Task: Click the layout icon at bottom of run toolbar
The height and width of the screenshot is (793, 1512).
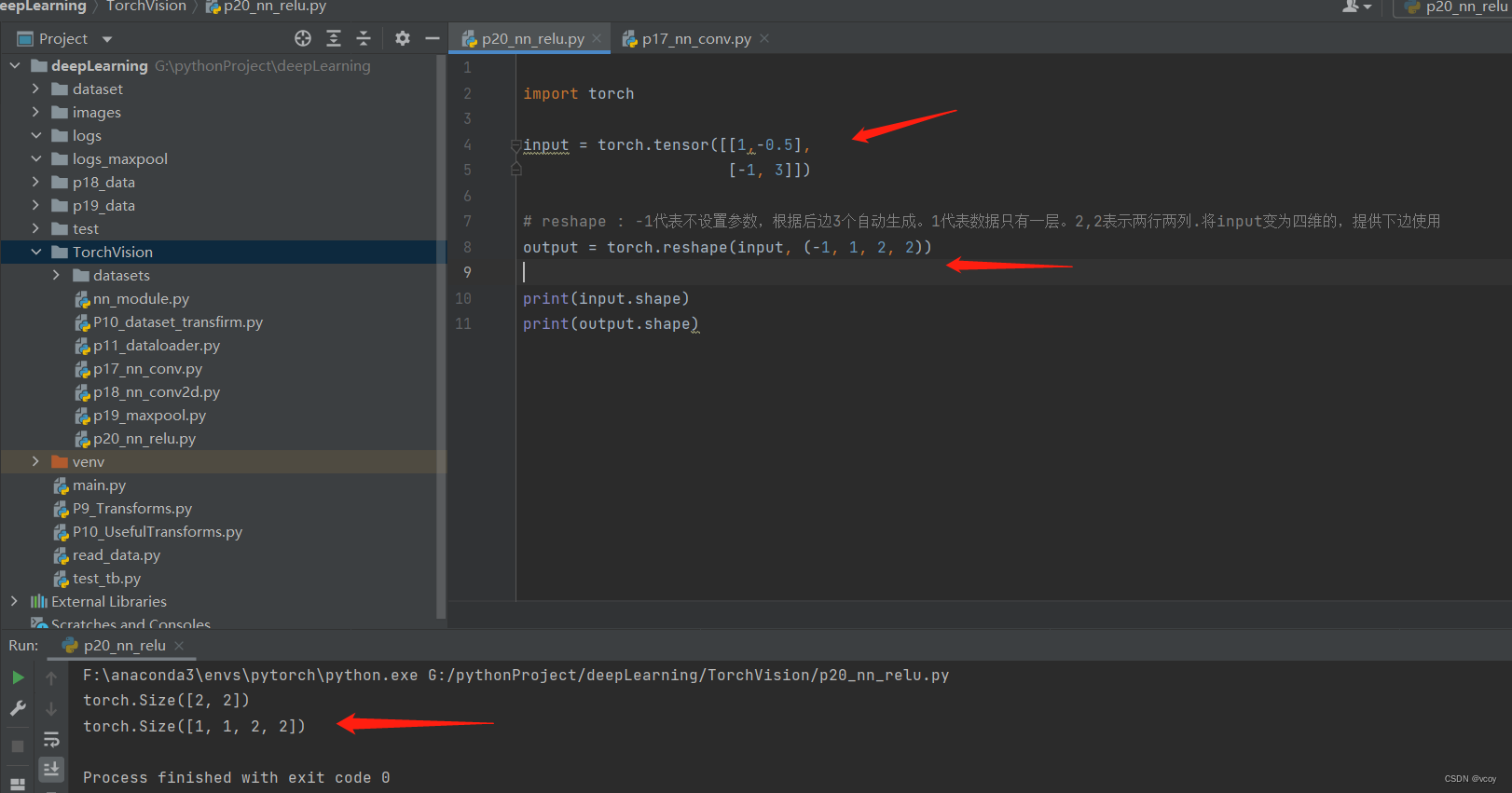Action: pyautogui.click(x=18, y=785)
